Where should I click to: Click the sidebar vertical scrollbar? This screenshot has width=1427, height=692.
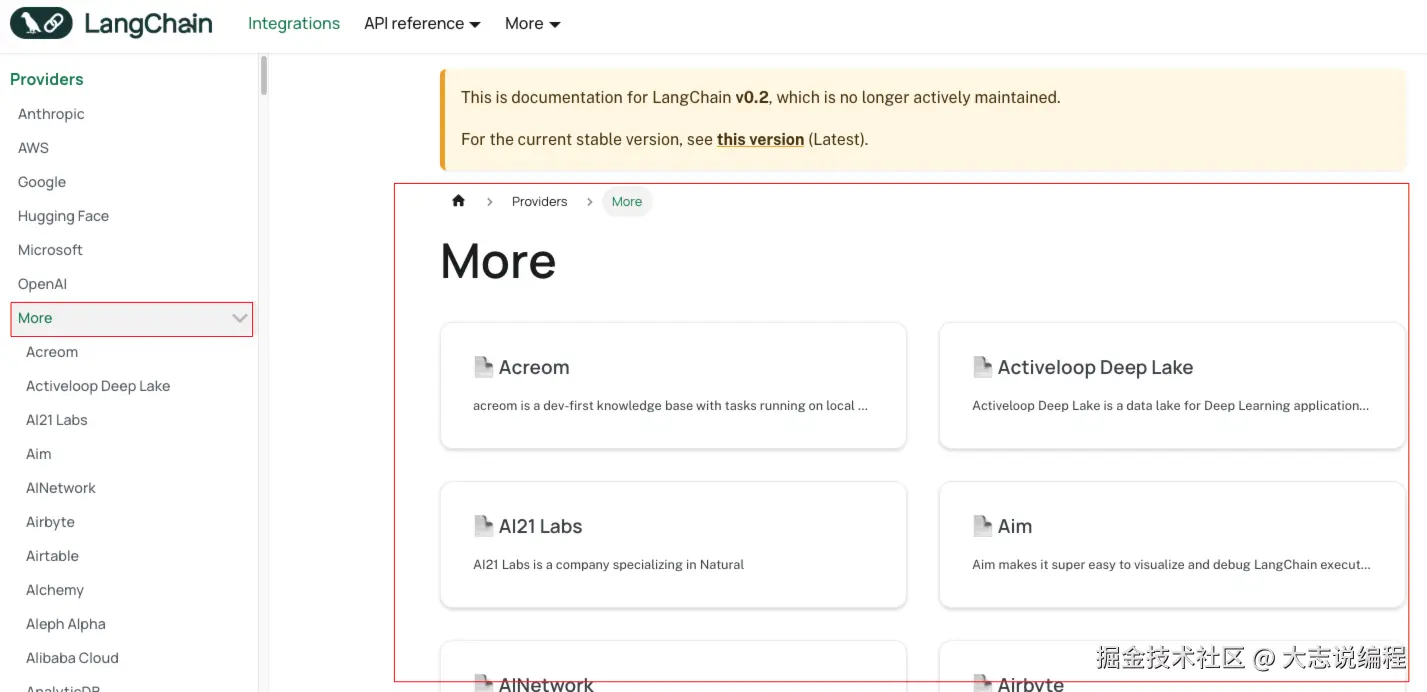click(264, 76)
